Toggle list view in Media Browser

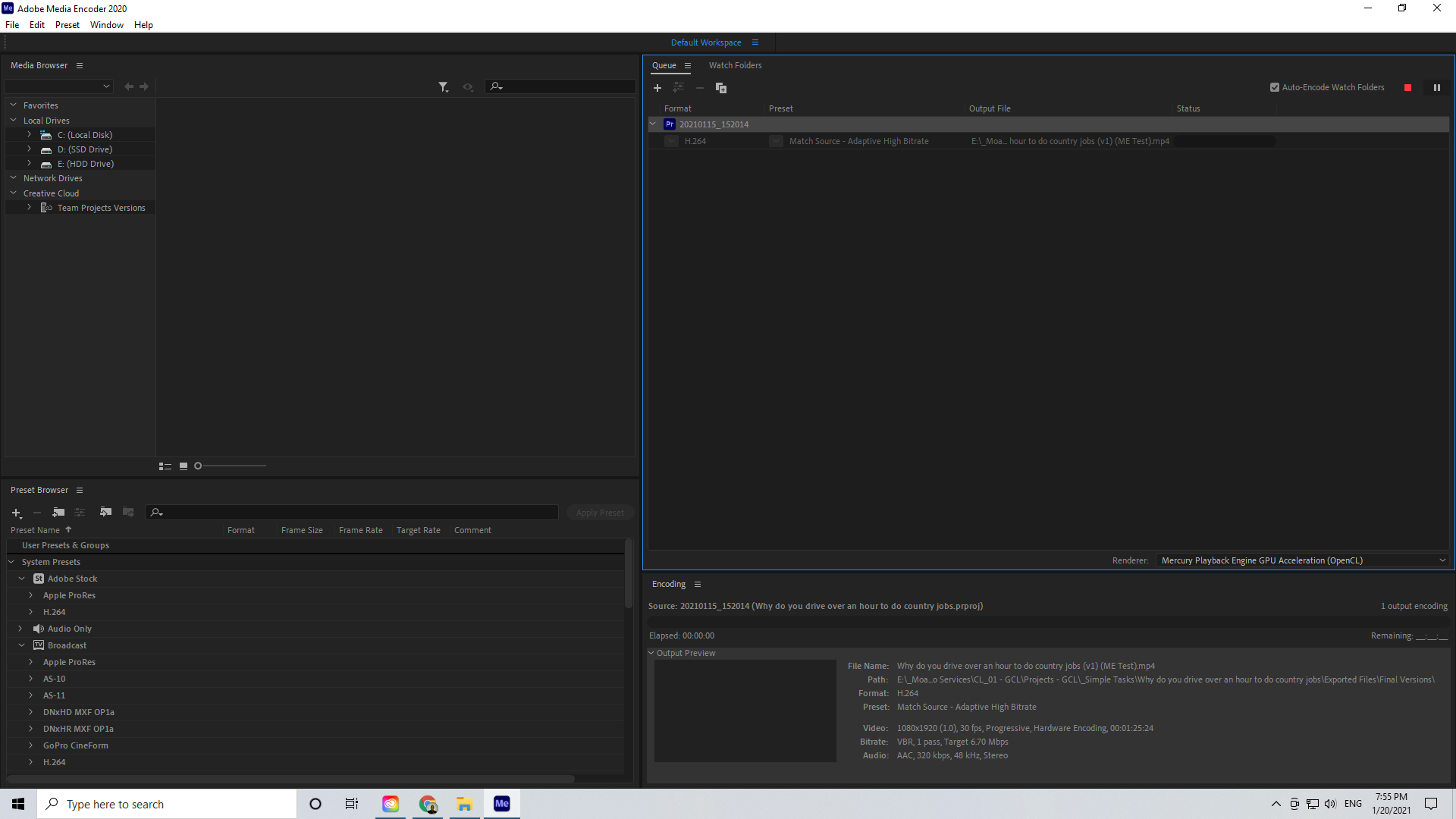pyautogui.click(x=165, y=466)
